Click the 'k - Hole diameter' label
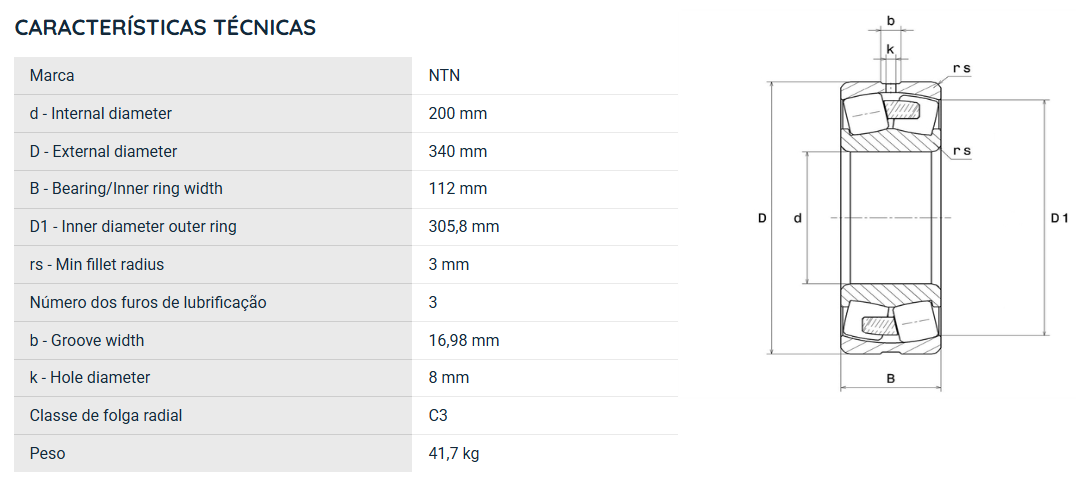 [89, 378]
